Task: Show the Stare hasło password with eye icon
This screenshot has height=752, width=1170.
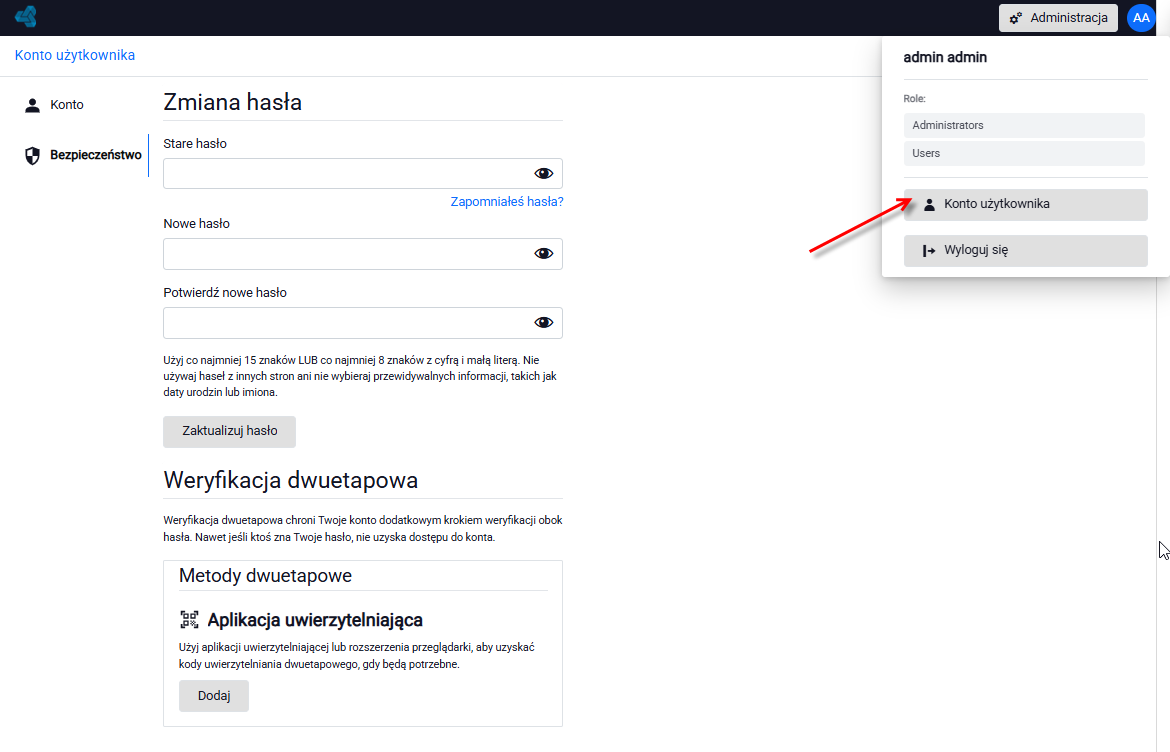Action: (543, 173)
